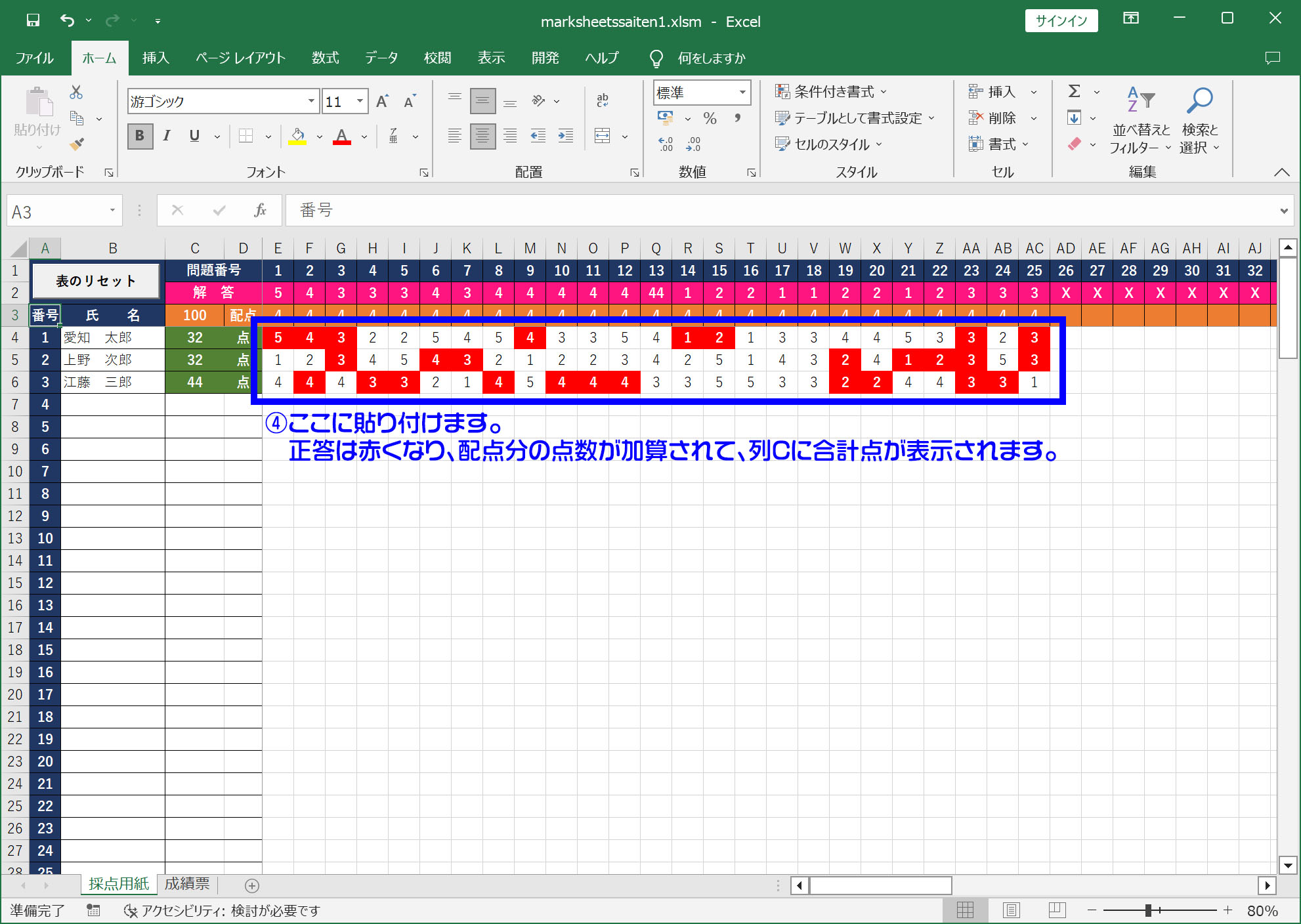
Task: Add a new sheet with plus icon
Action: (251, 885)
